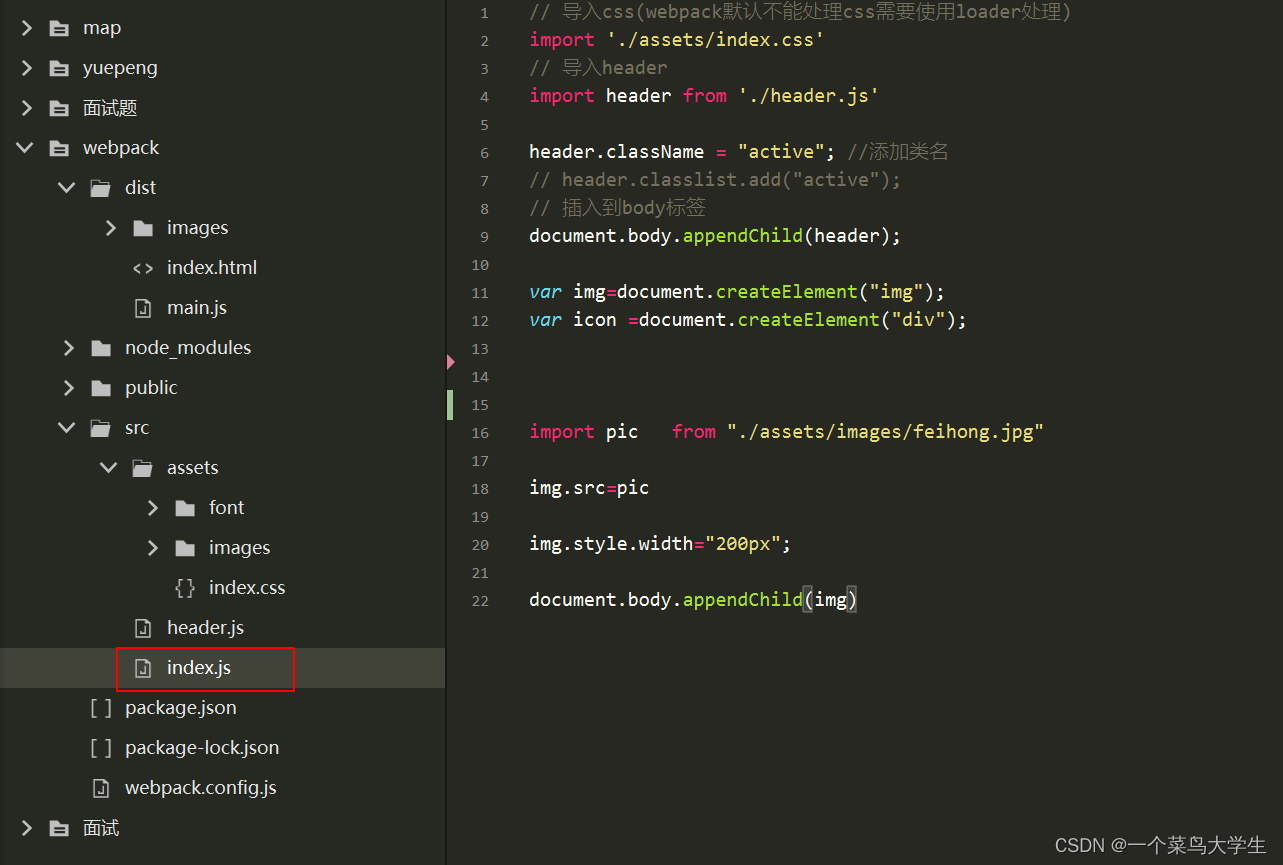The height and width of the screenshot is (865, 1283).
Task: Click the font folder icon
Action: (x=185, y=508)
